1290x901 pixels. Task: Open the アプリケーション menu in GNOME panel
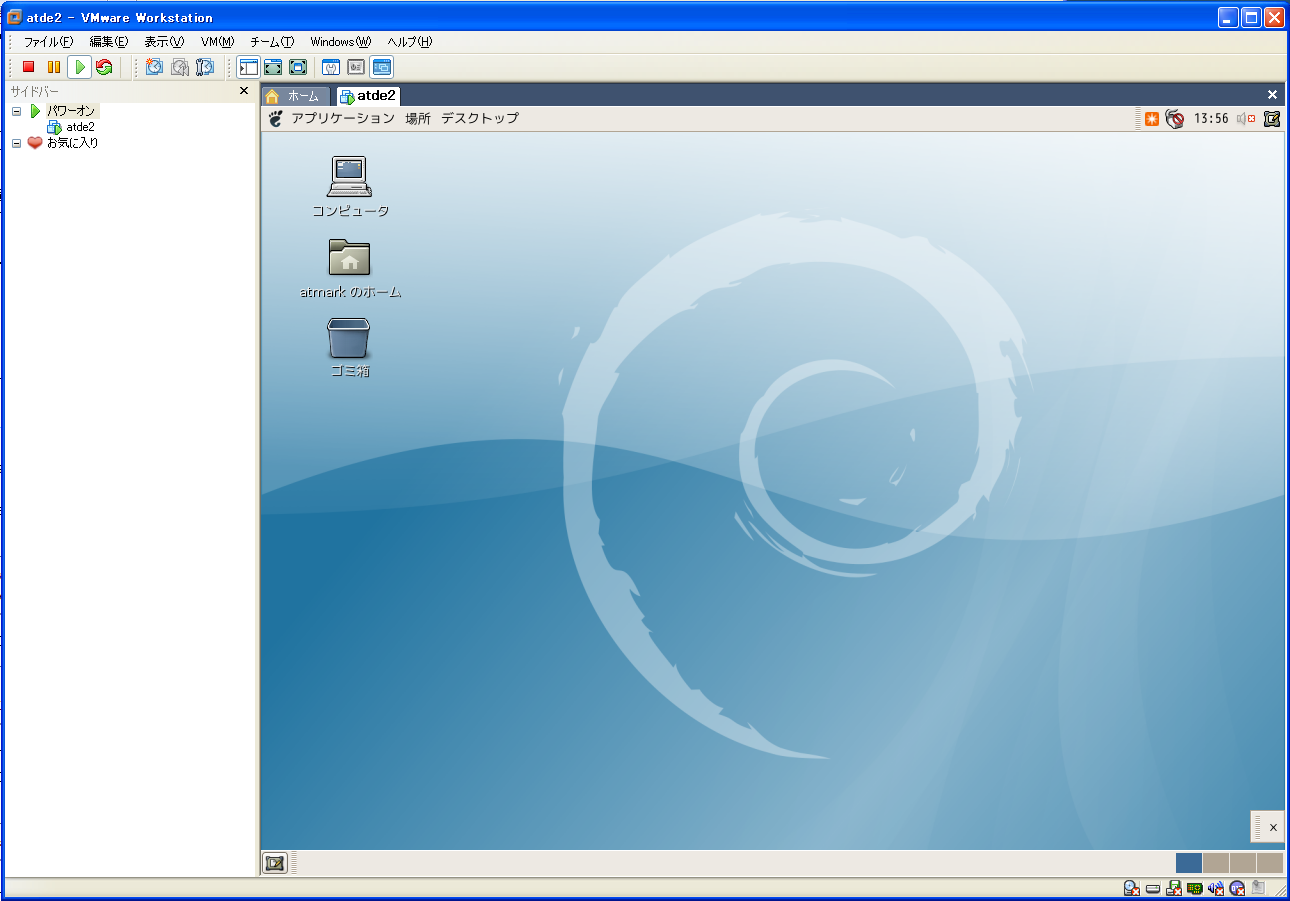[x=342, y=118]
